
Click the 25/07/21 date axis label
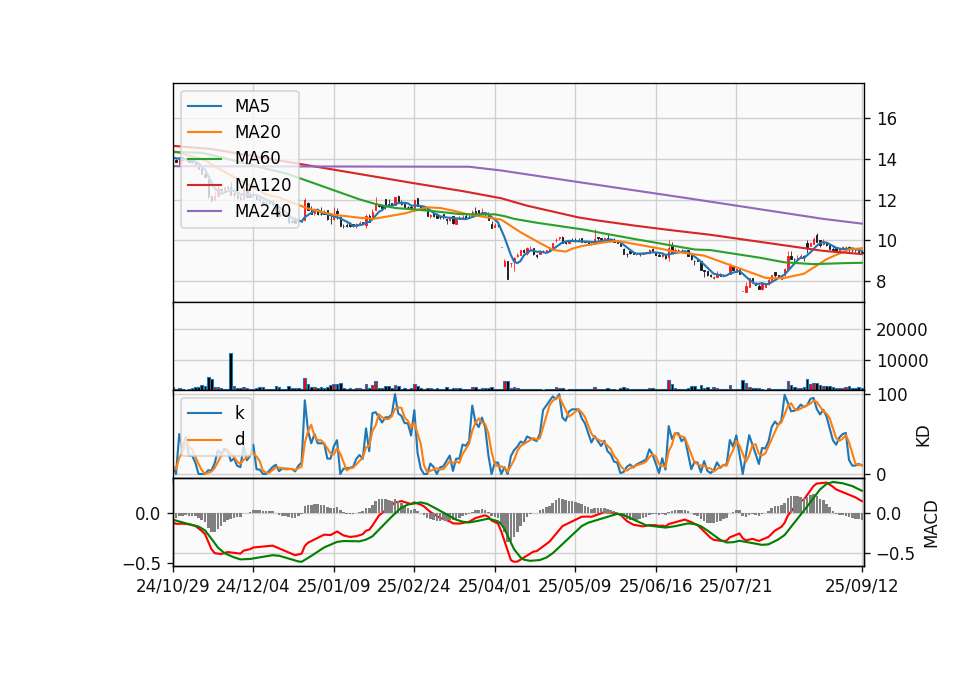tap(736, 586)
